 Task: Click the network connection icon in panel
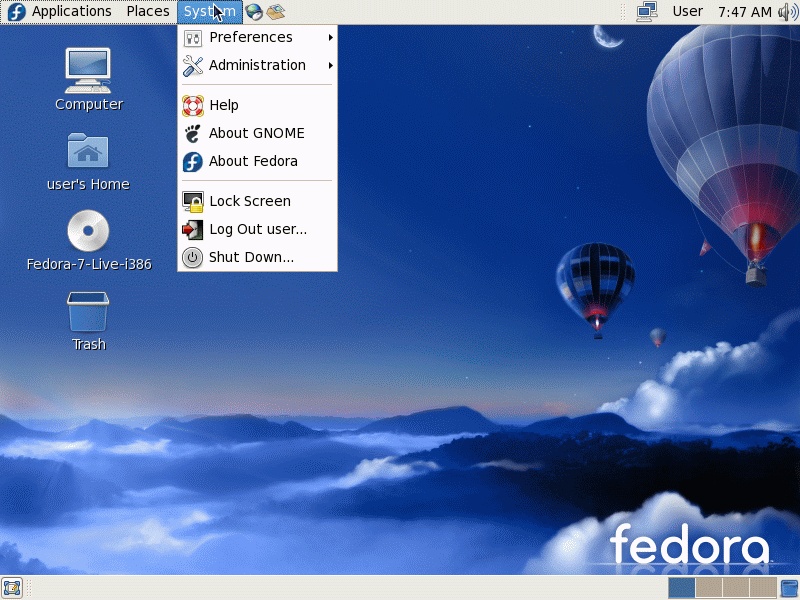click(647, 12)
